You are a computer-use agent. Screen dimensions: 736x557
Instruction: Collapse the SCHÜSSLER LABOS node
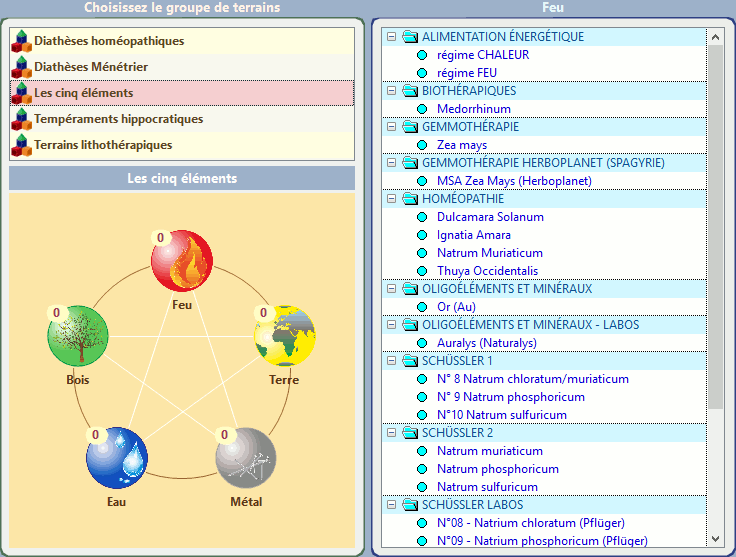pos(391,505)
